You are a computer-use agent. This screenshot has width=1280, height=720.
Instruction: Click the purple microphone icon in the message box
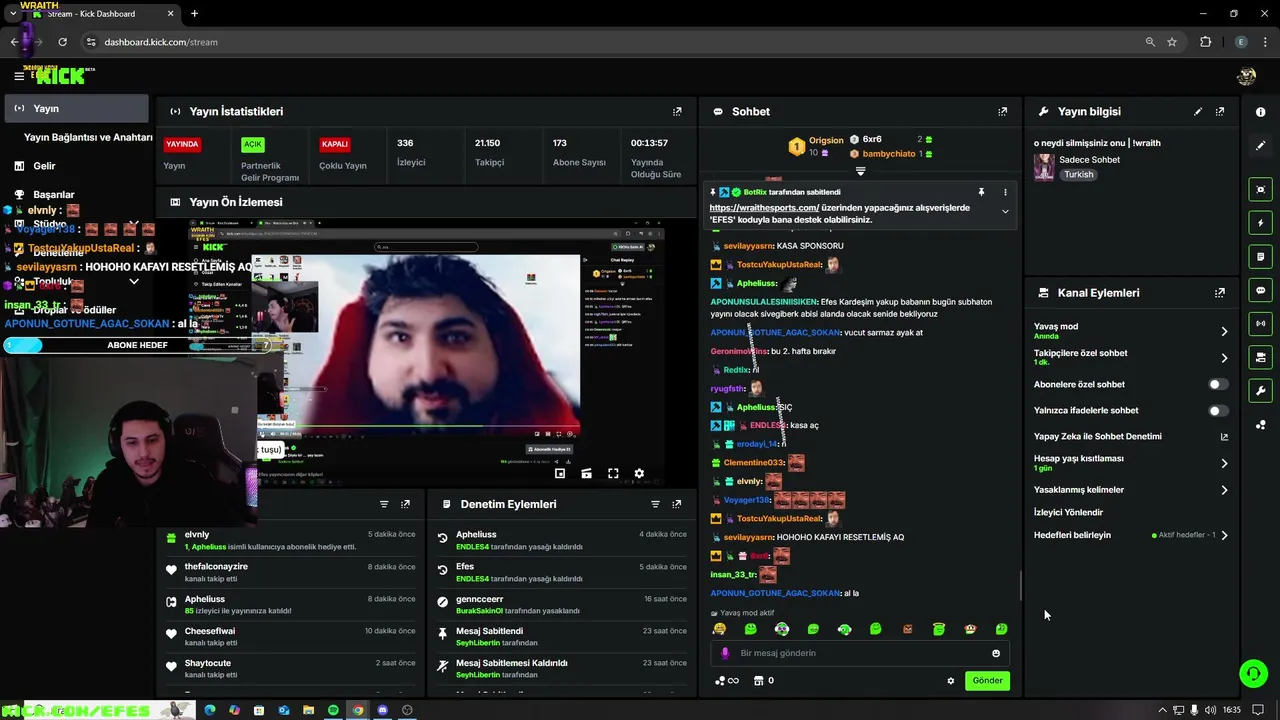click(x=725, y=653)
